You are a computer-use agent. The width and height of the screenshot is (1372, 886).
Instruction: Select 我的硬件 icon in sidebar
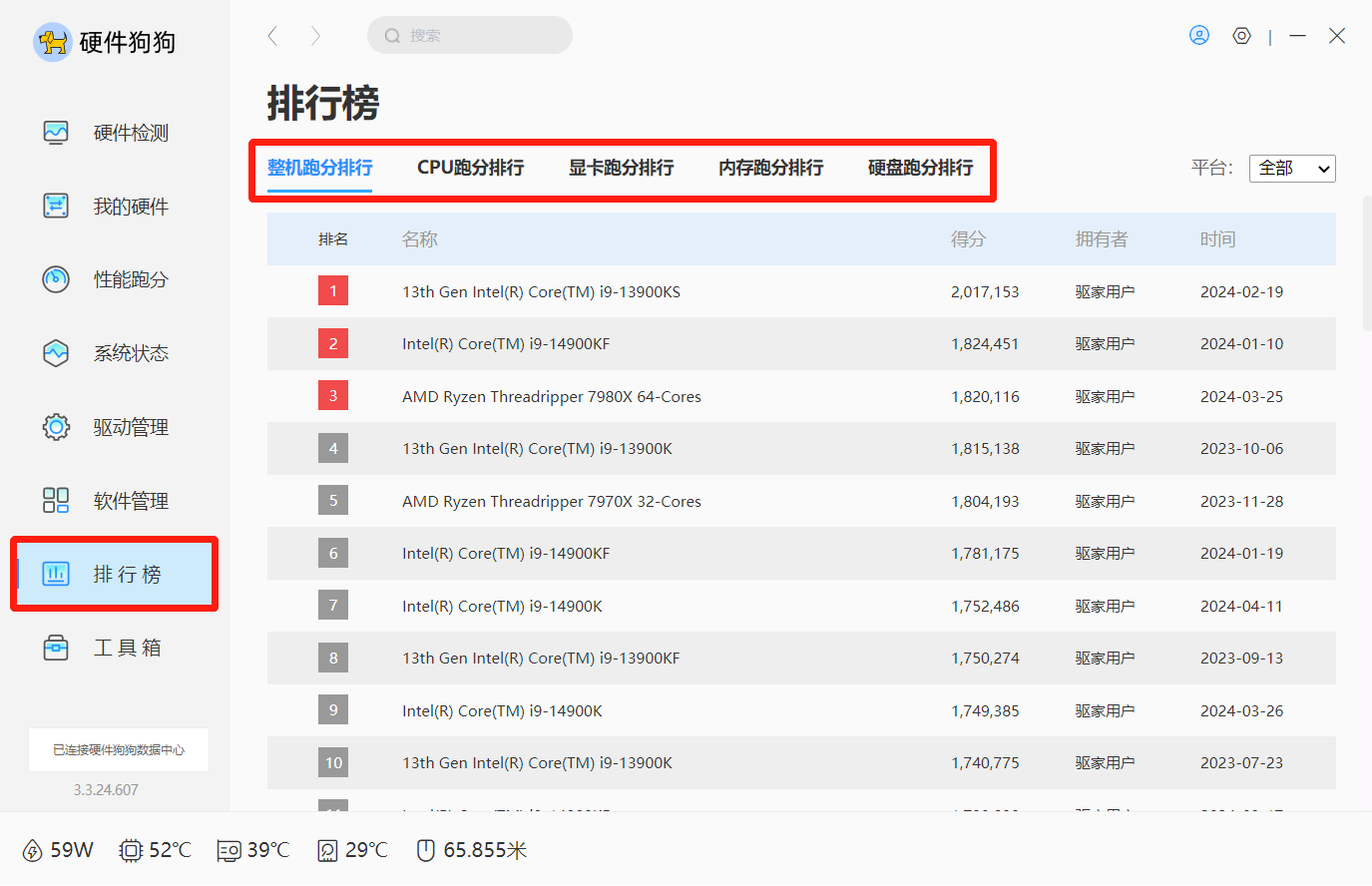[x=56, y=206]
